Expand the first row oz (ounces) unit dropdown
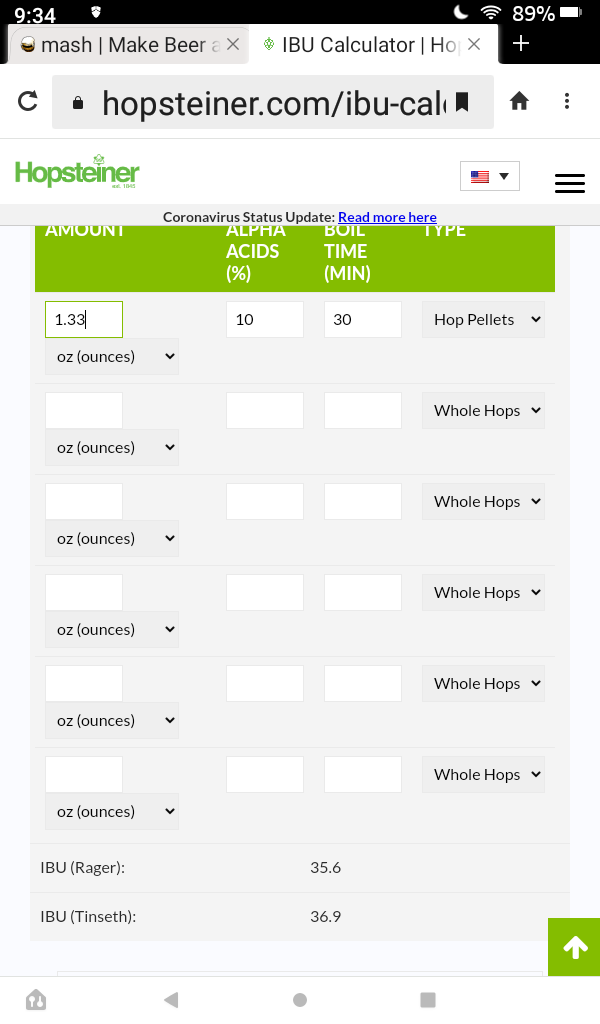 pos(112,357)
